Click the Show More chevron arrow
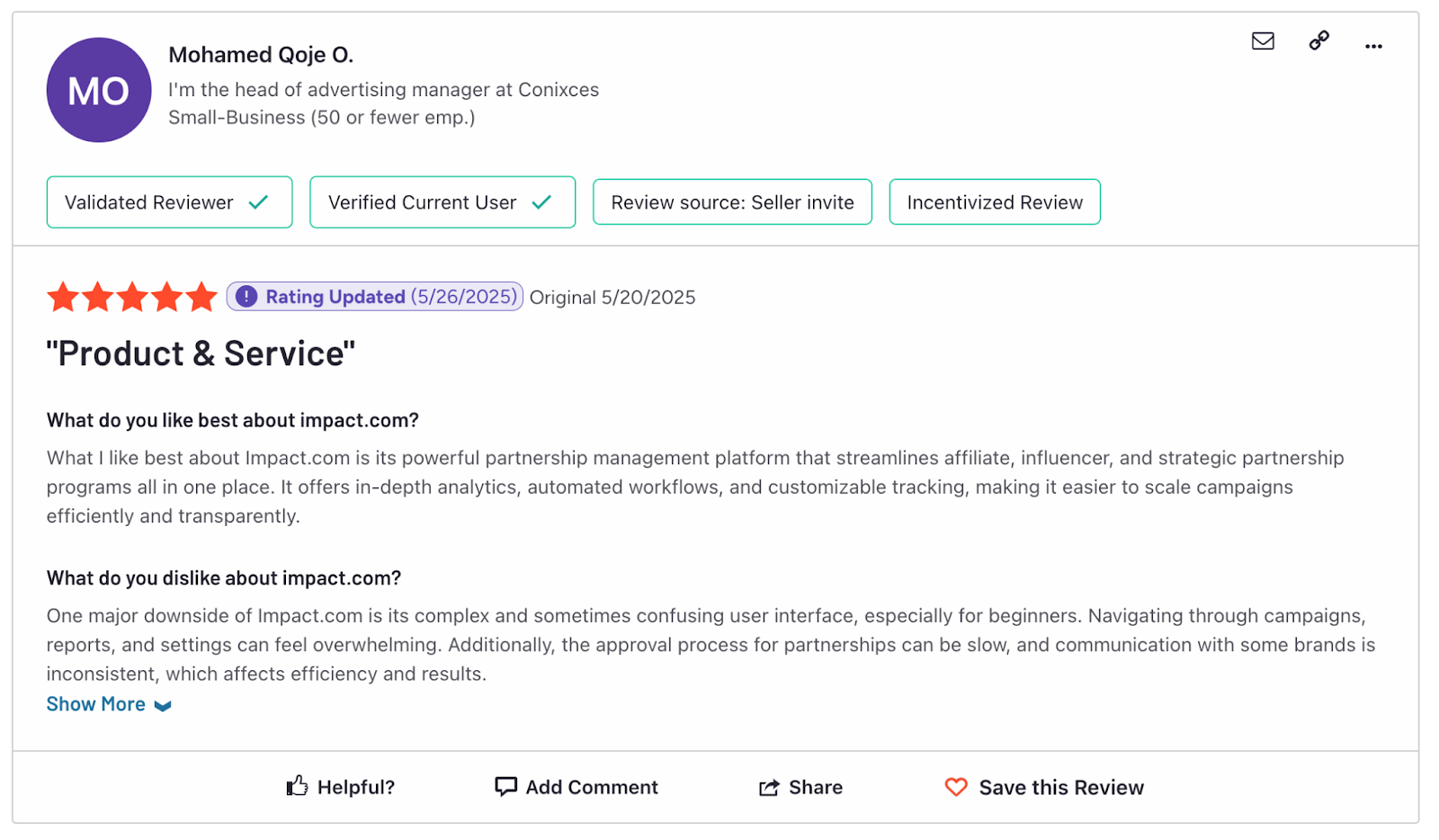 coord(163,706)
